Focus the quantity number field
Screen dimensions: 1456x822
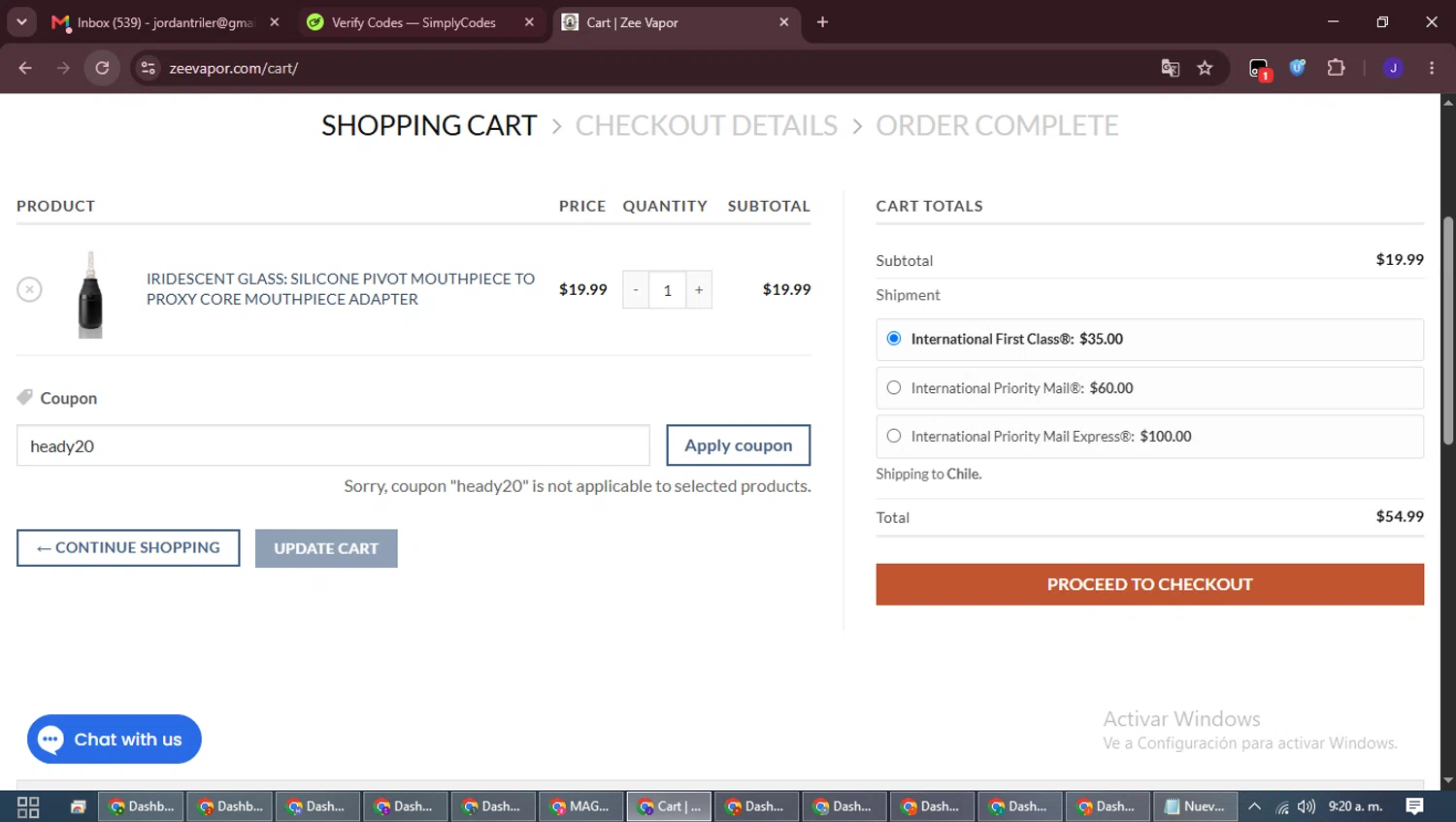coord(667,290)
